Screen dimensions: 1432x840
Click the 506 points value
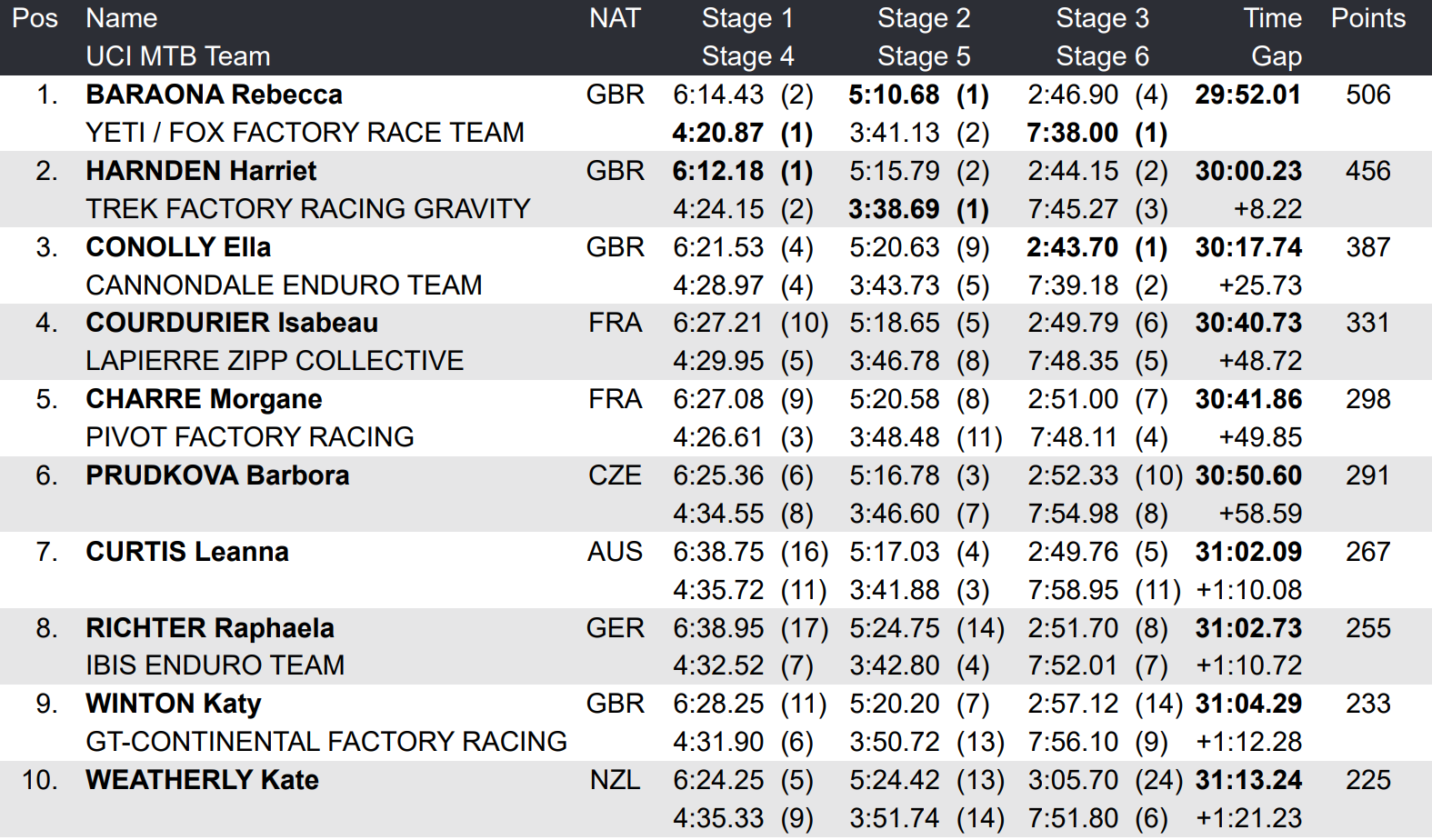click(x=1367, y=95)
